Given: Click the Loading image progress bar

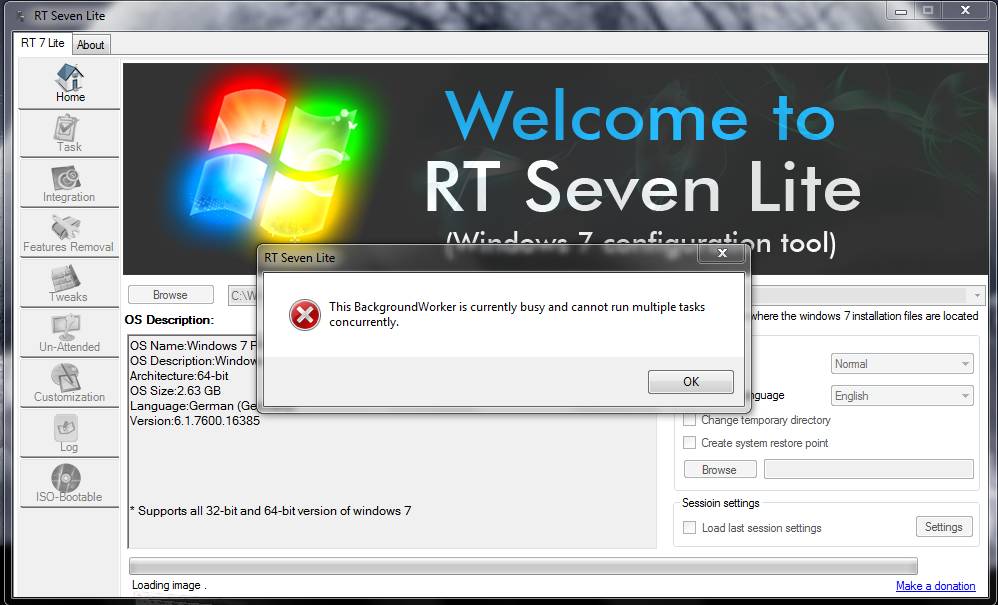Looking at the screenshot, I should pos(523,566).
